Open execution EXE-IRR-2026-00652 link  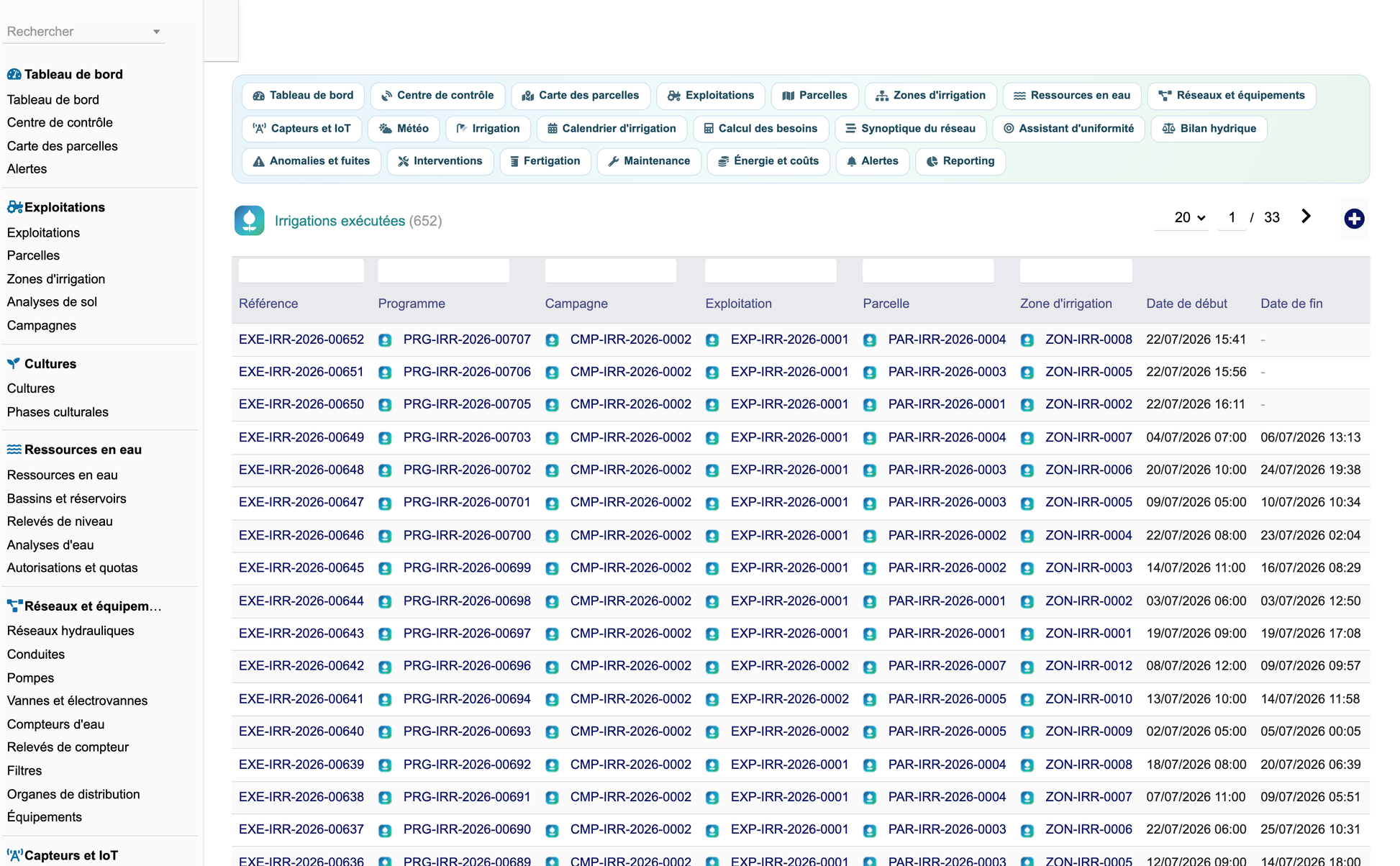pos(301,339)
